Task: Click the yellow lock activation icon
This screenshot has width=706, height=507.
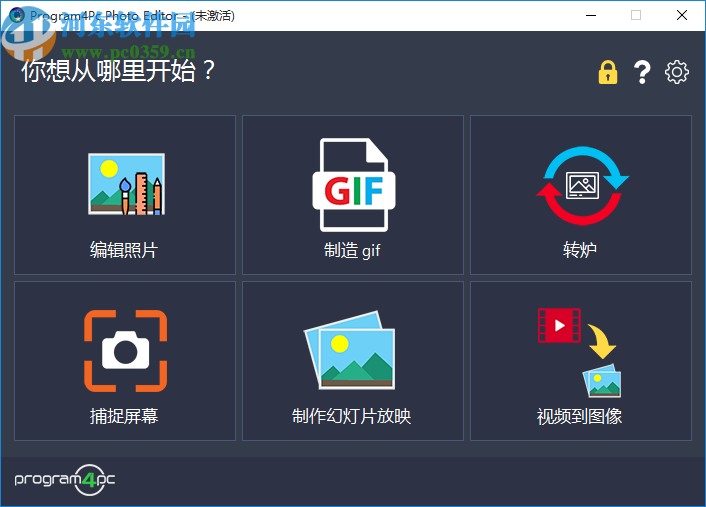Action: click(608, 72)
